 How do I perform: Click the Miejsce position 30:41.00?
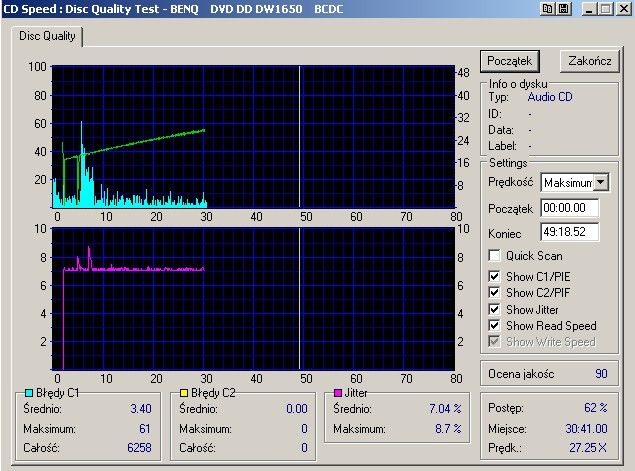(586, 428)
